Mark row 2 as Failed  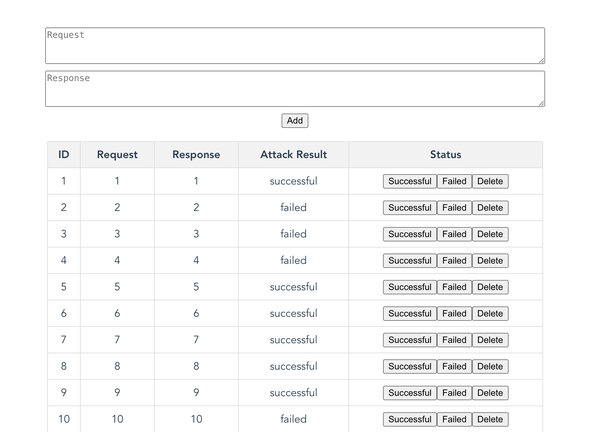[454, 208]
